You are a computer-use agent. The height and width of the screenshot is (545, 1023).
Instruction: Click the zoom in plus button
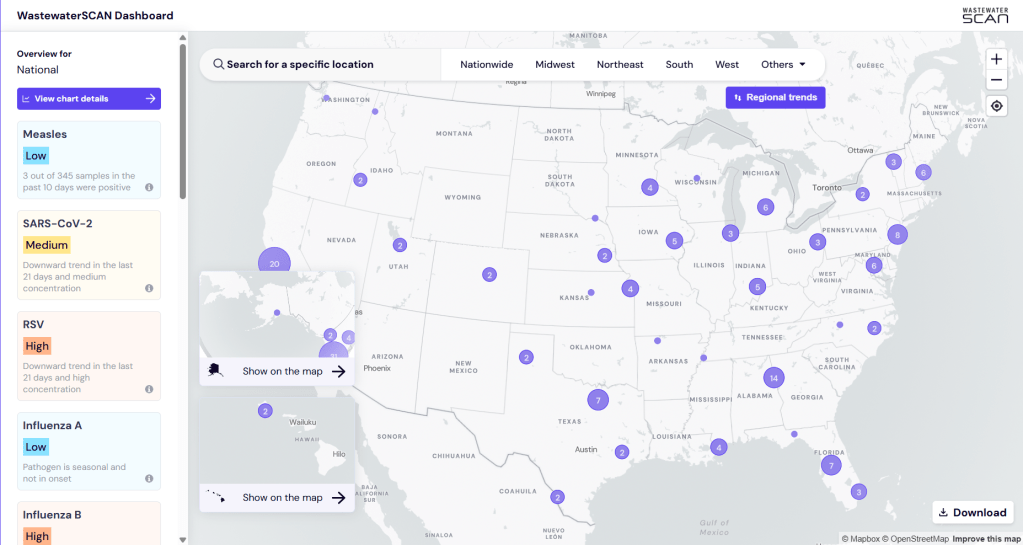click(x=996, y=59)
